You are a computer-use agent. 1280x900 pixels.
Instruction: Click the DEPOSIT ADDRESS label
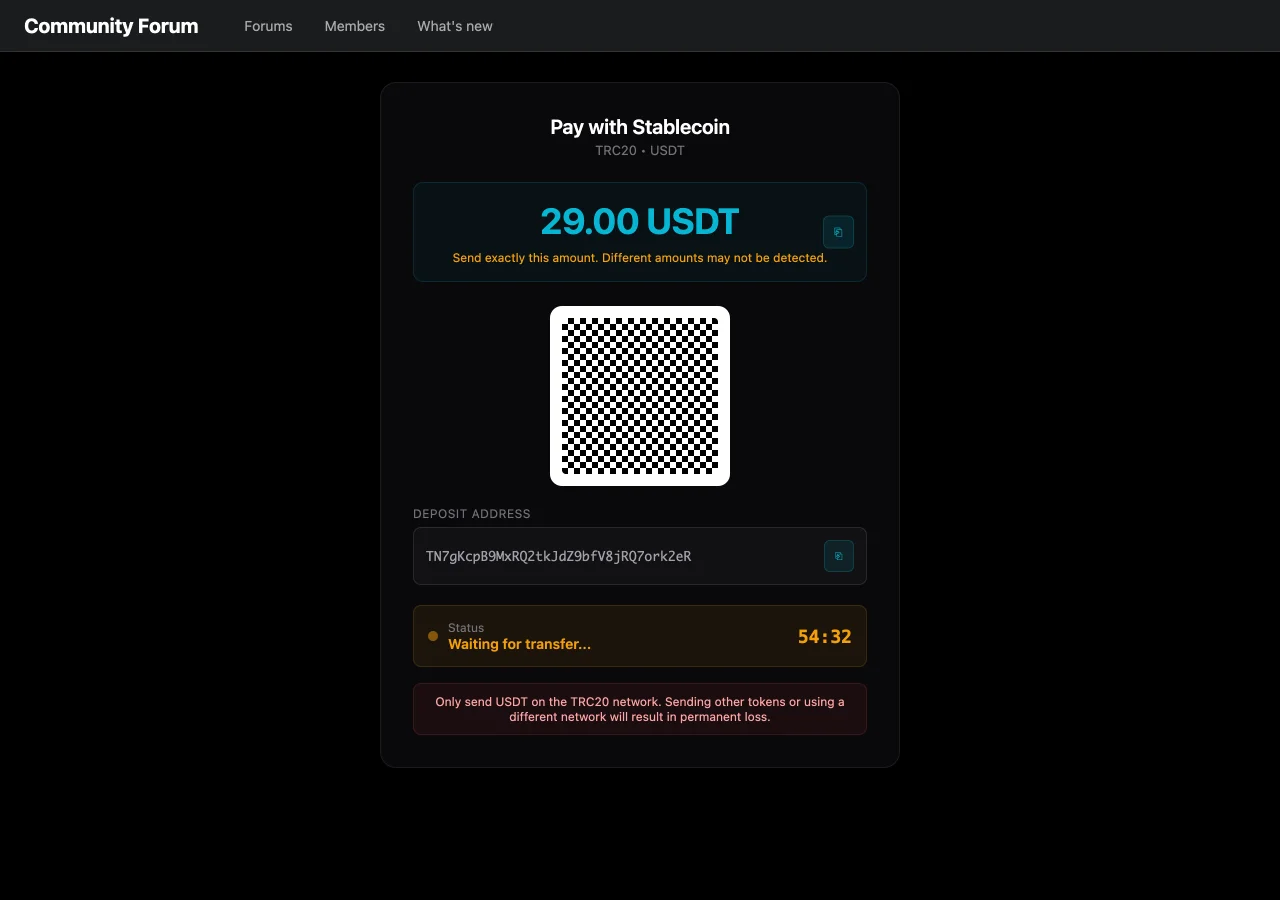472,514
